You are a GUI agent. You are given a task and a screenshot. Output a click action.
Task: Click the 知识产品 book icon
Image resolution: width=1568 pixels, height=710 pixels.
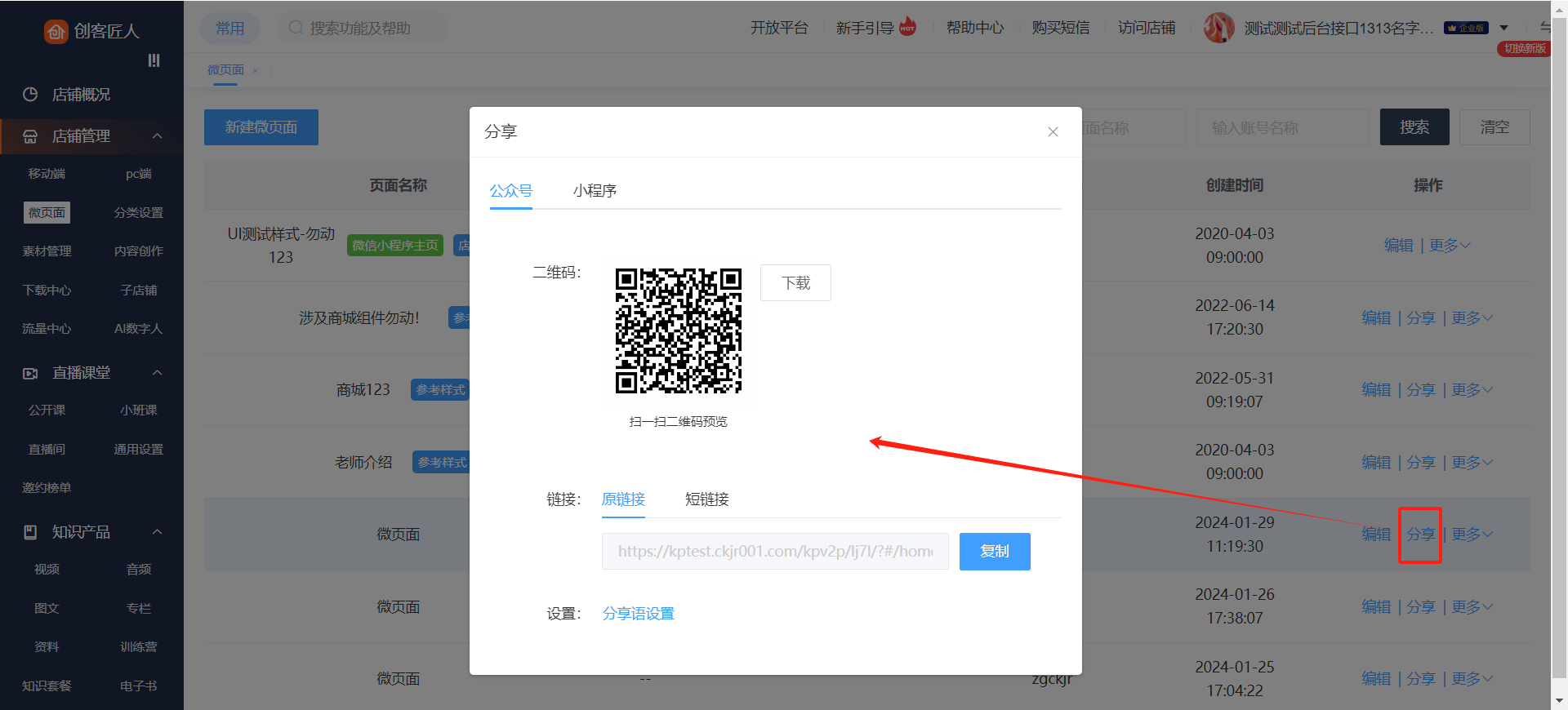click(x=30, y=532)
